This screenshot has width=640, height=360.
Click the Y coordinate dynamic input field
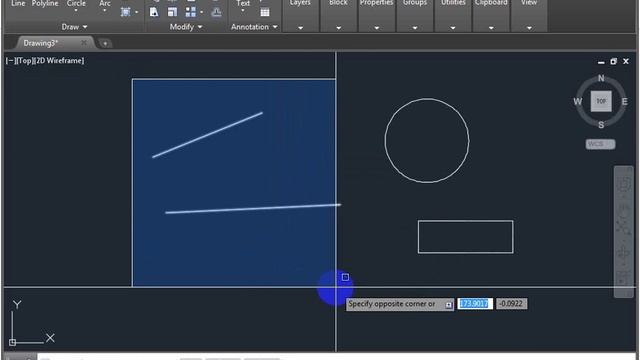[x=511, y=304]
